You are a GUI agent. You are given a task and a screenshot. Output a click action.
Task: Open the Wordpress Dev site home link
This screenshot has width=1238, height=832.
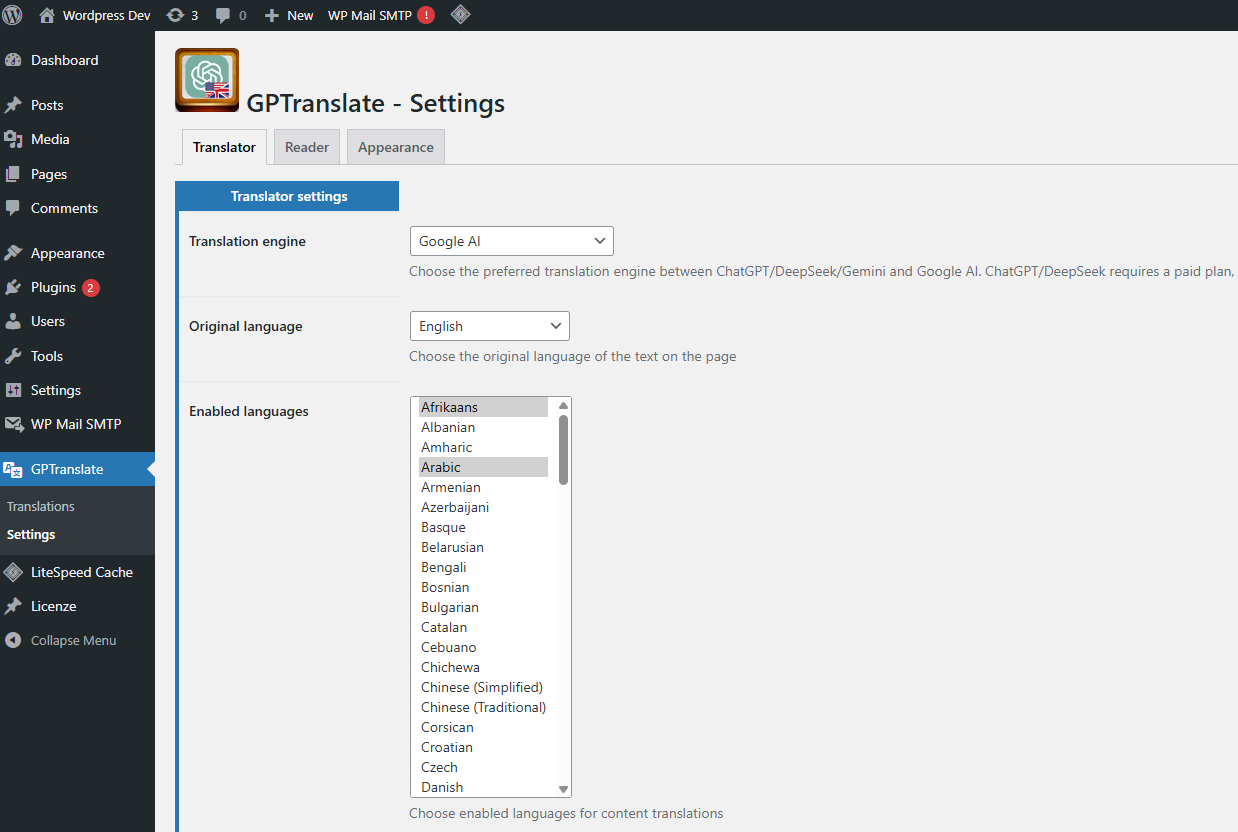pos(95,15)
